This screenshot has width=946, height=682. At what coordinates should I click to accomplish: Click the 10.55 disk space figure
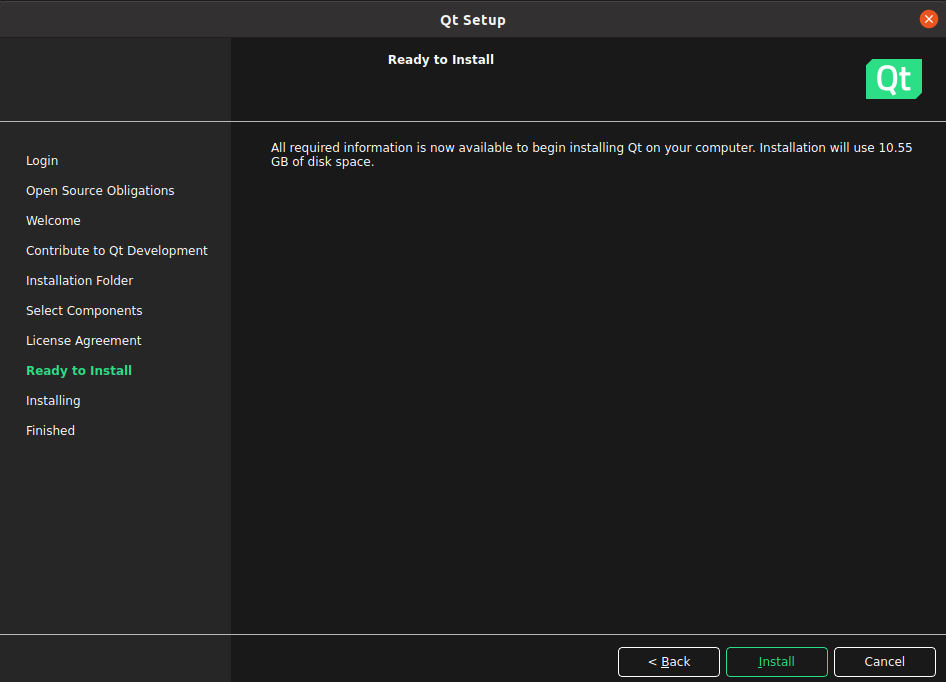click(x=895, y=148)
